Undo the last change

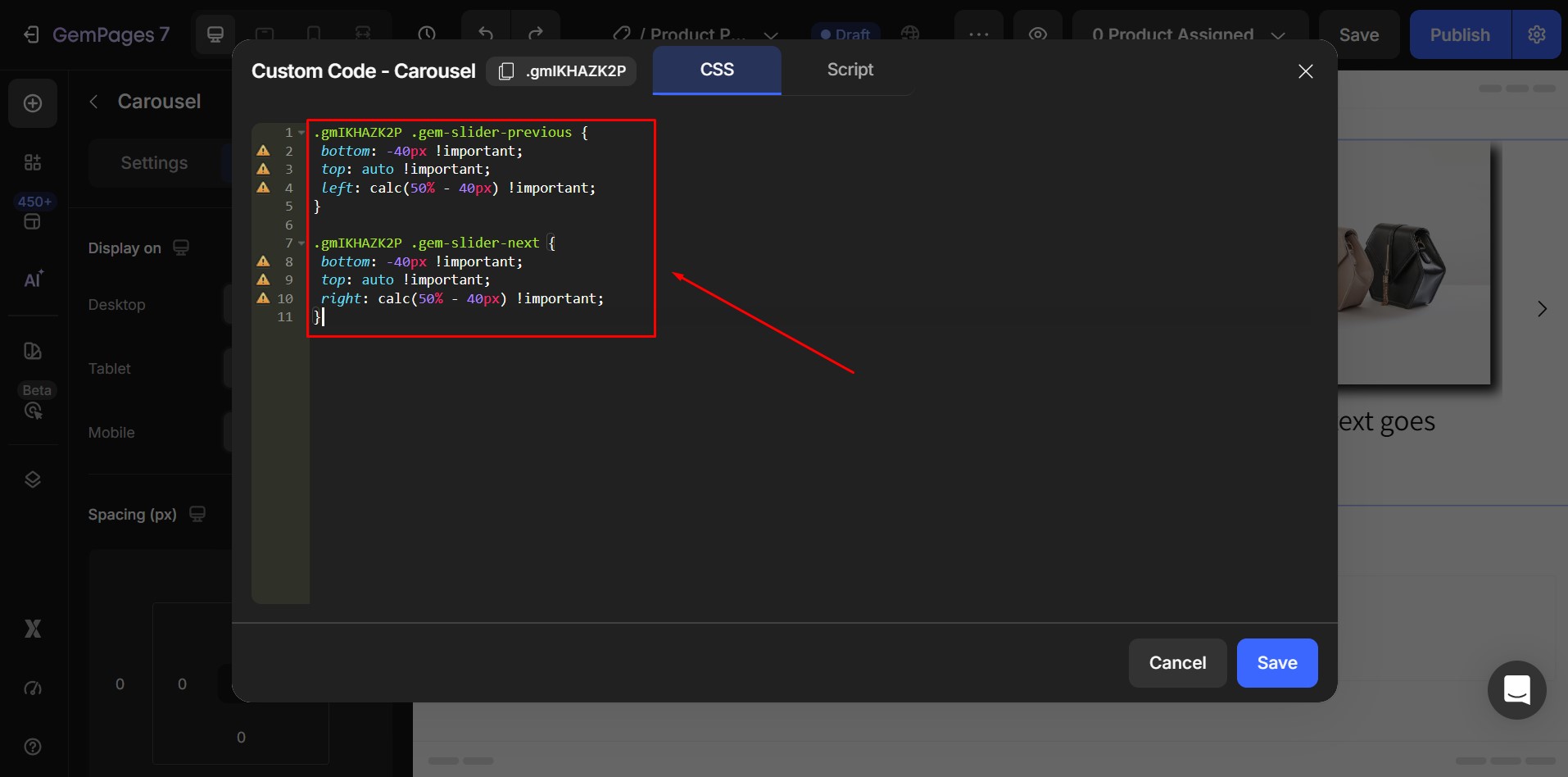coord(484,34)
